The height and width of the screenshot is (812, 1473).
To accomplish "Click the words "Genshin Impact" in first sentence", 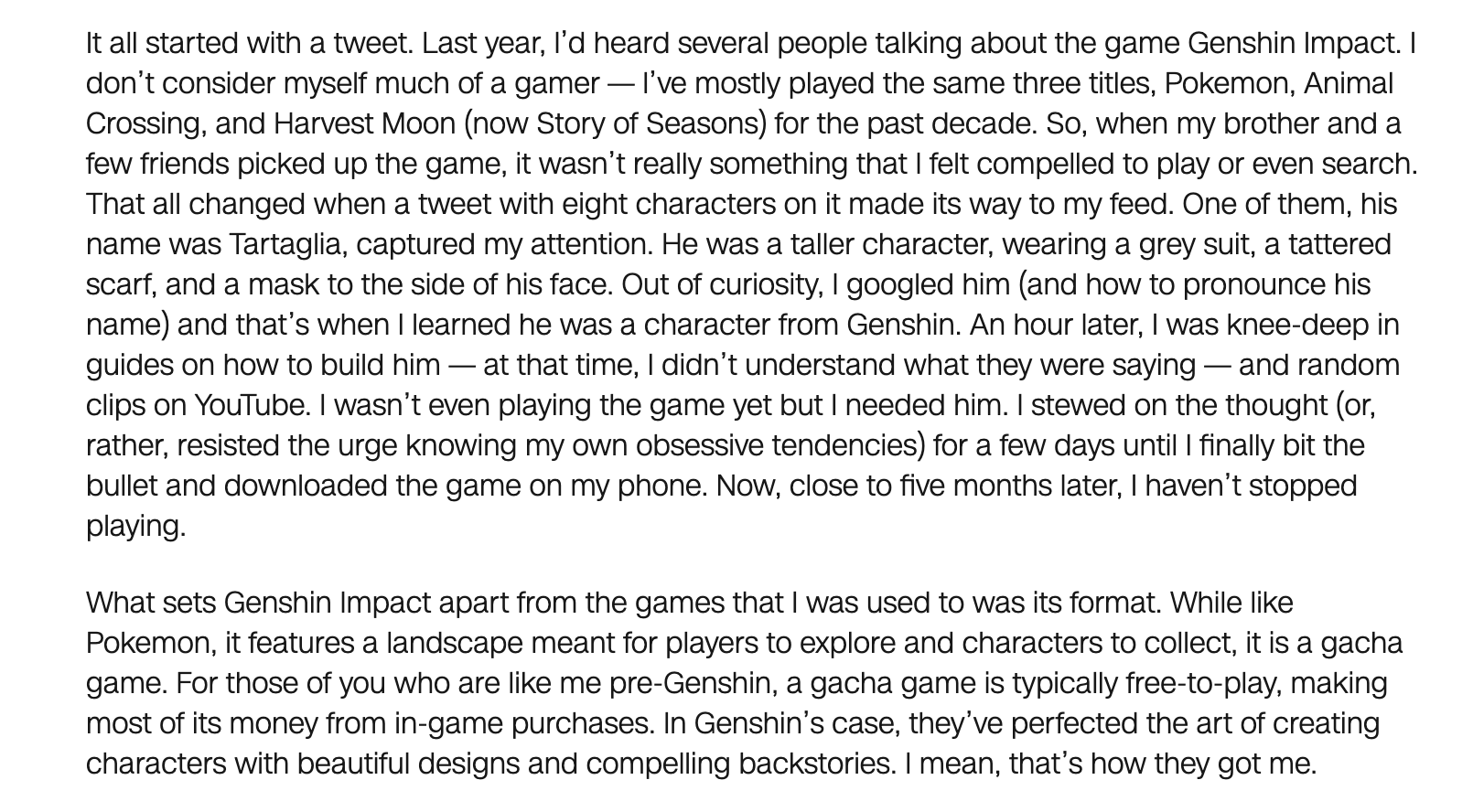I will pyautogui.click(x=1293, y=43).
